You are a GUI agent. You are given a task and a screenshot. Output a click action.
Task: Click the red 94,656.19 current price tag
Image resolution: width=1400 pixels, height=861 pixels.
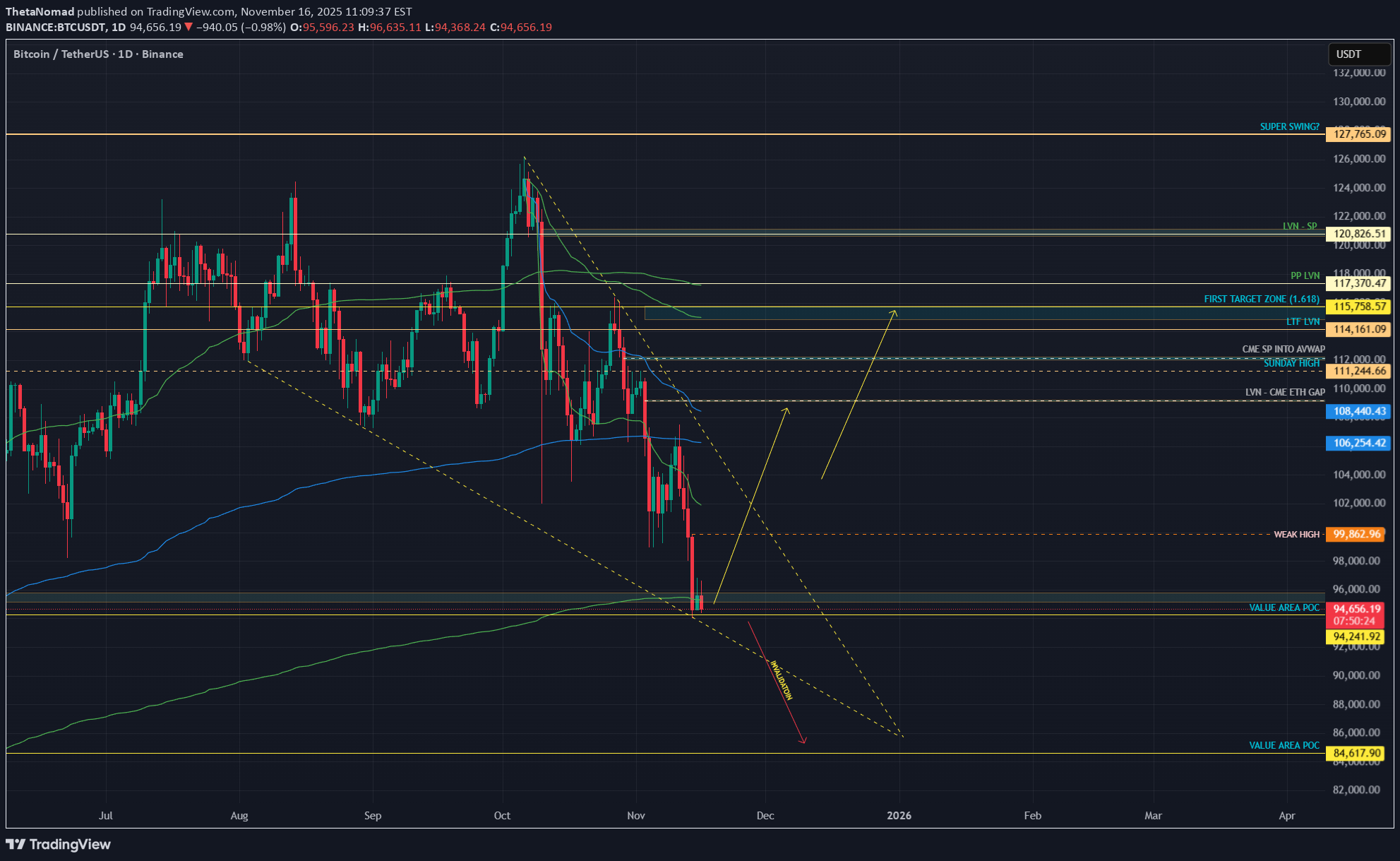pyautogui.click(x=1356, y=609)
